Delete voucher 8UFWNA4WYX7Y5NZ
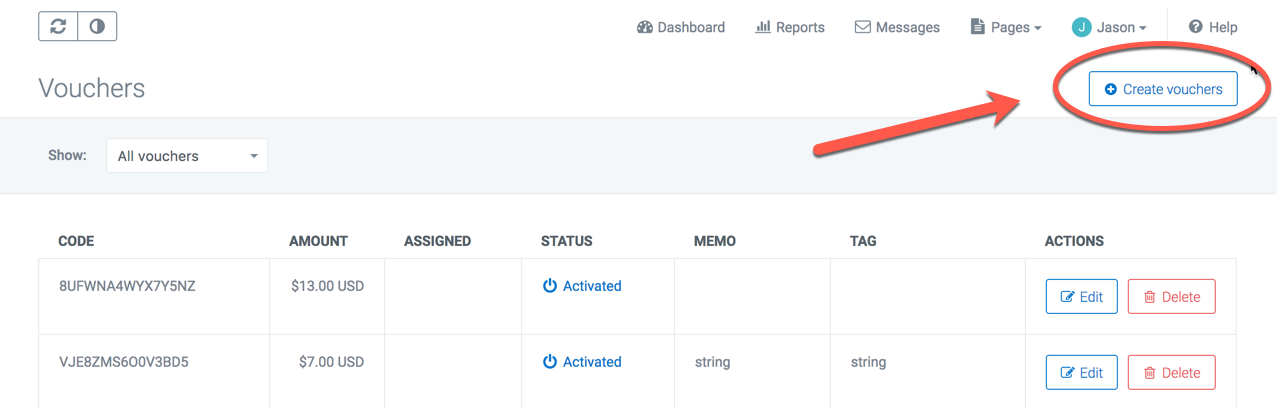This screenshot has height=408, width=1277. click(x=1171, y=297)
